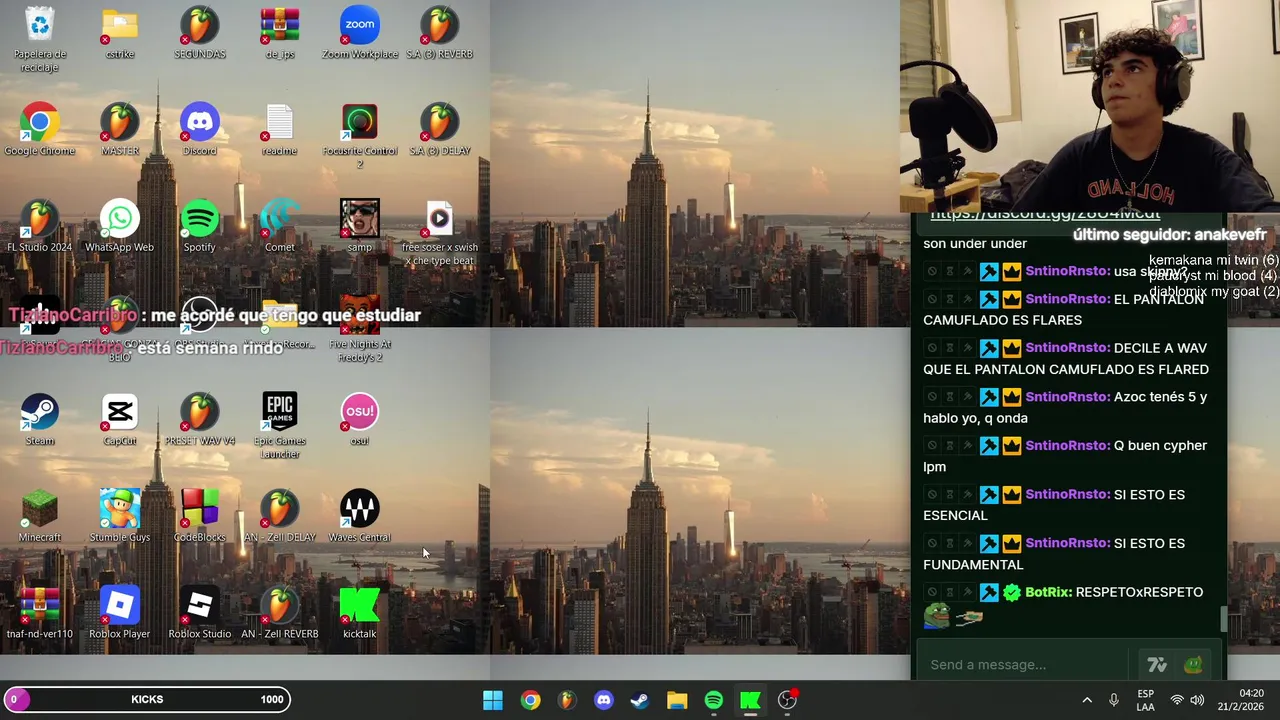The height and width of the screenshot is (720, 1280).
Task: Select the readme text file
Action: click(280, 129)
